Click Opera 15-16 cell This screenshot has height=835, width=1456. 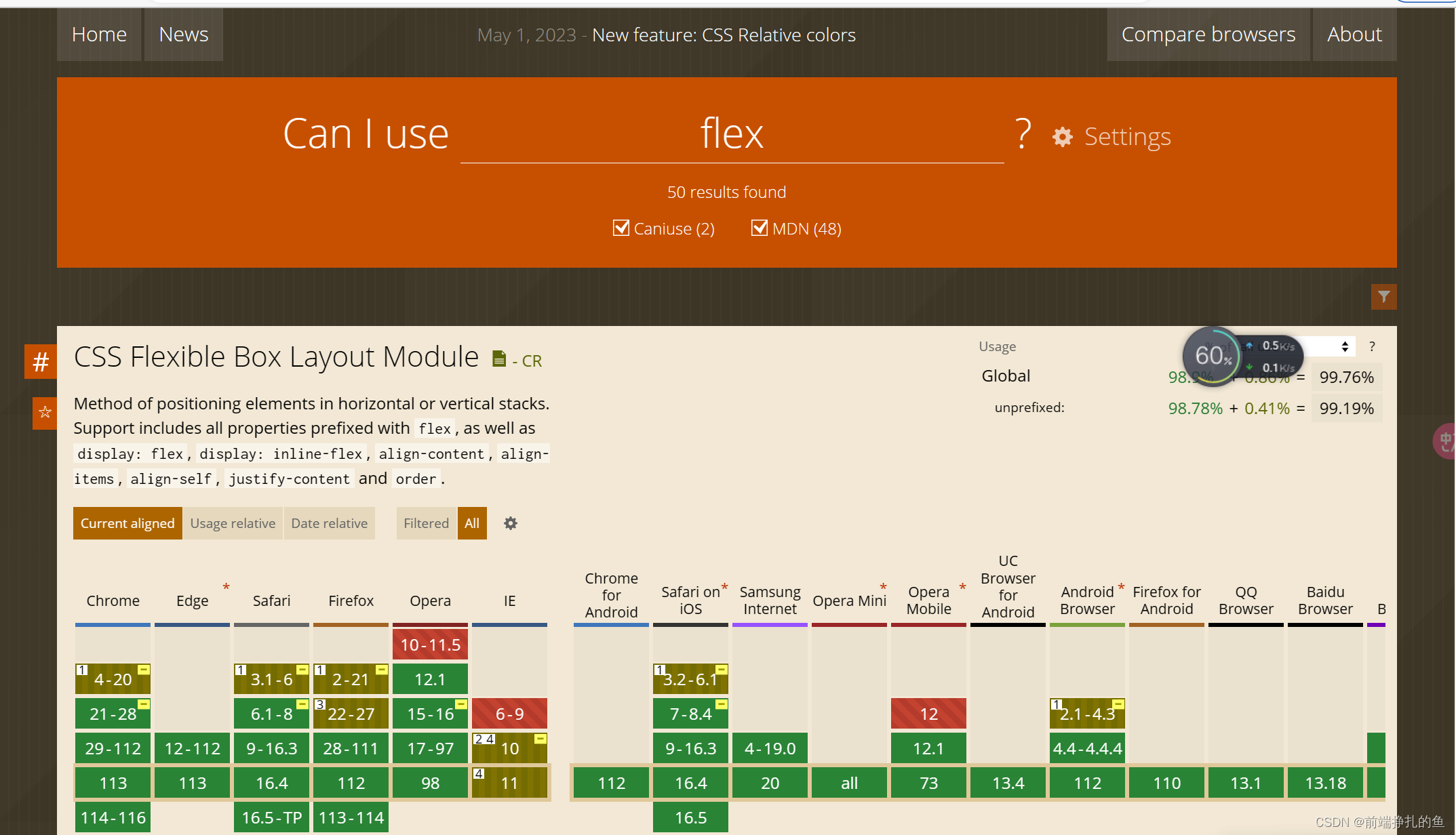coord(430,714)
